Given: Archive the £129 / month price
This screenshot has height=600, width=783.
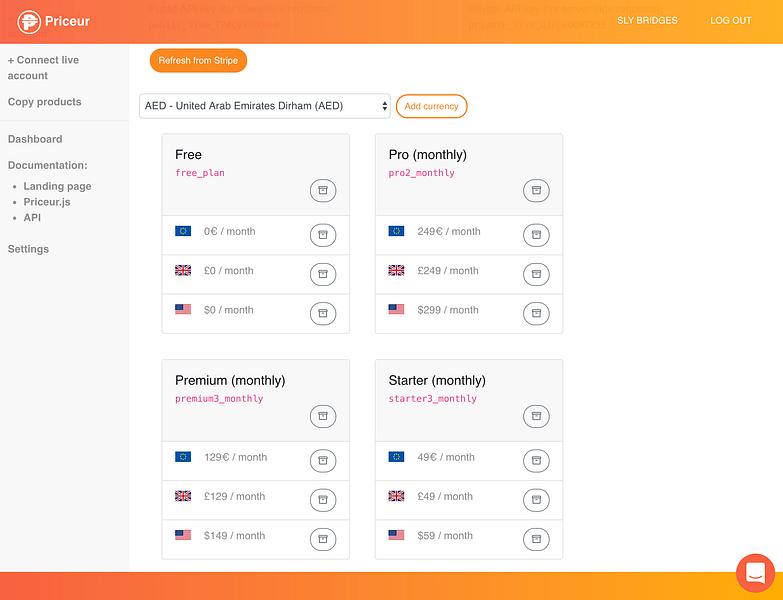Looking at the screenshot, I should point(323,500).
